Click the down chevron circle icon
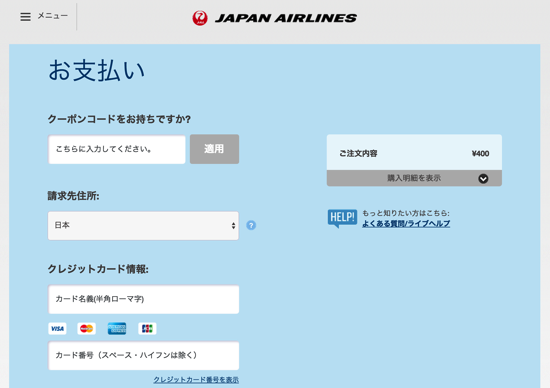The height and width of the screenshot is (388, 550). (x=483, y=179)
